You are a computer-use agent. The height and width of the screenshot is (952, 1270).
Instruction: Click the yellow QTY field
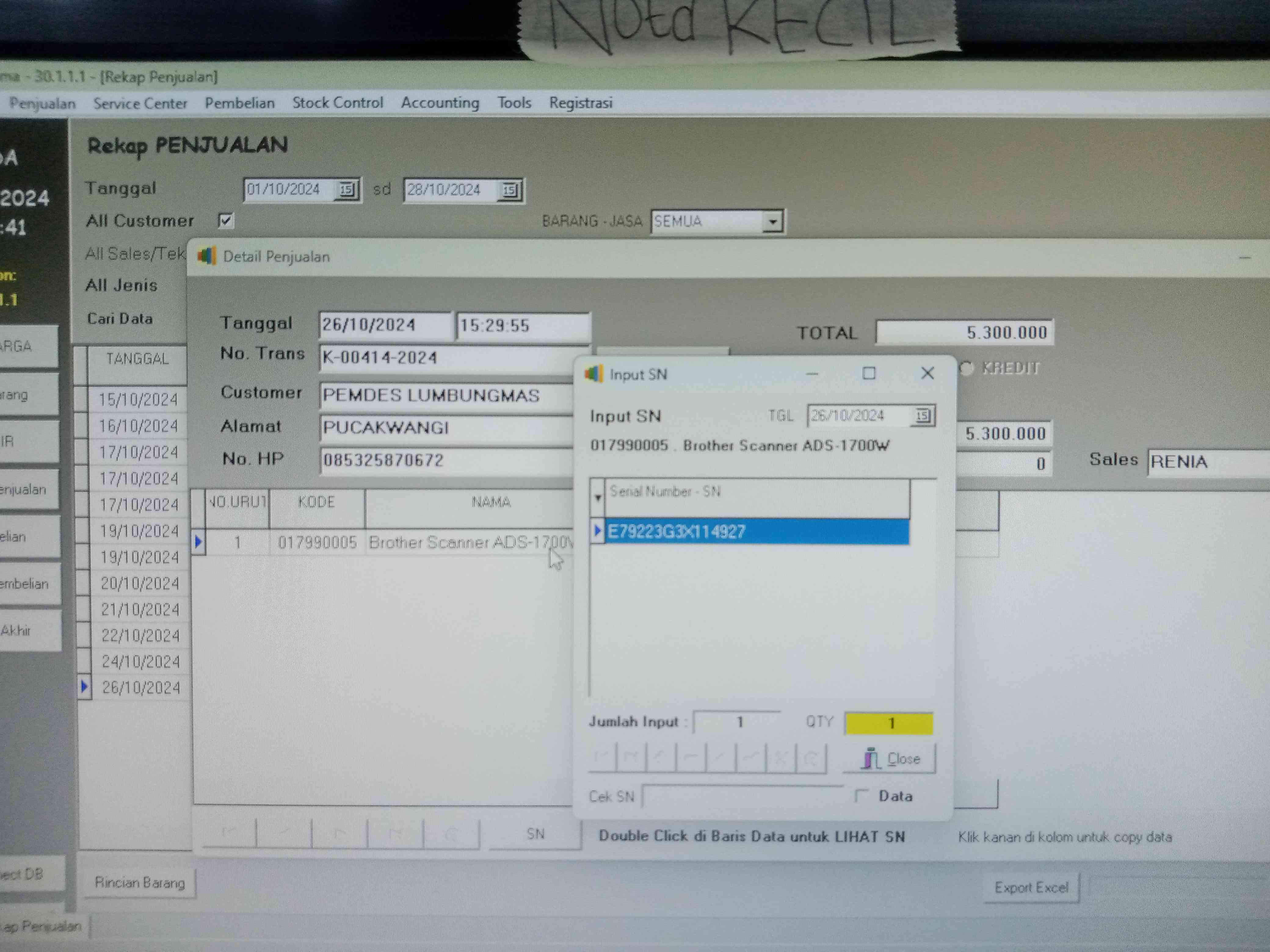pyautogui.click(x=888, y=723)
